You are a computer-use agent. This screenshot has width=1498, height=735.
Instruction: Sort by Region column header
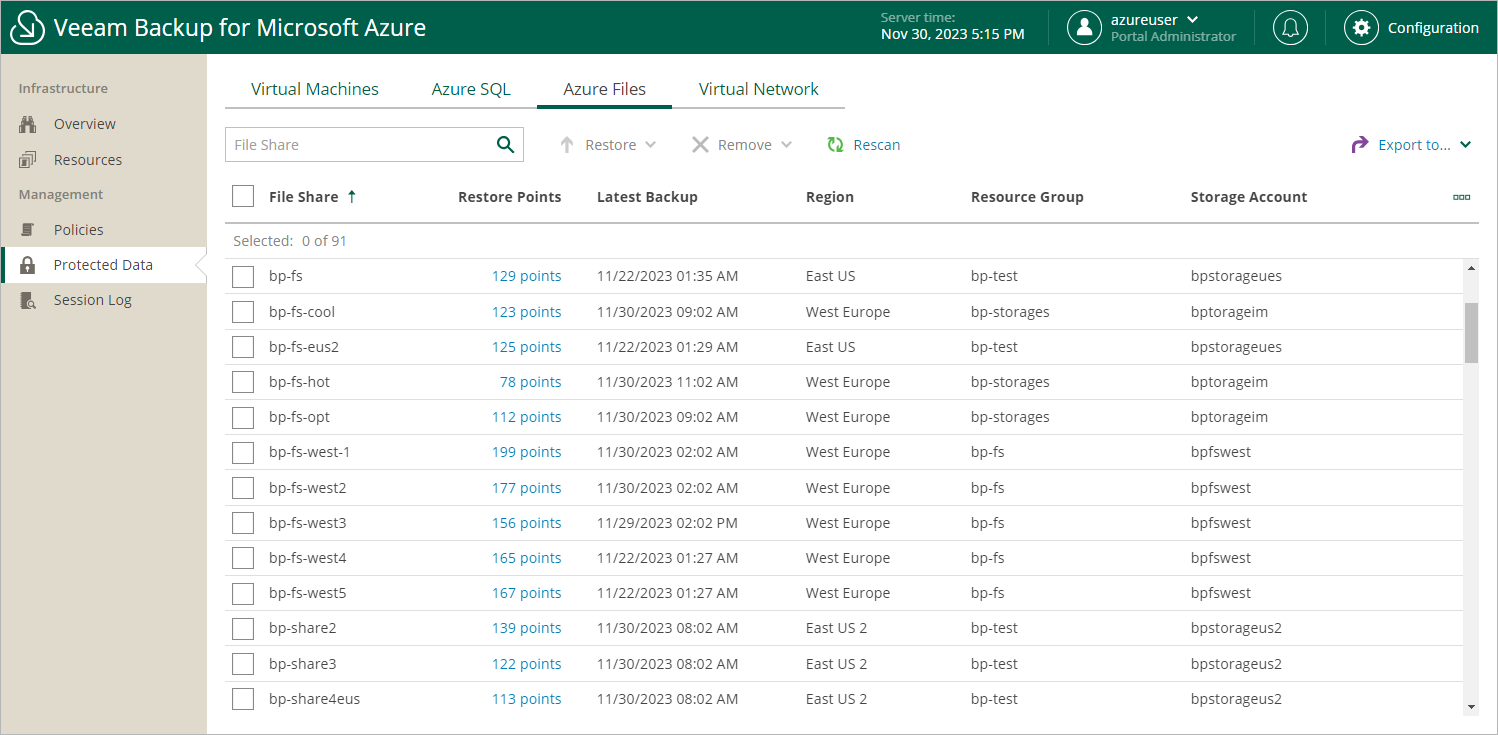[830, 197]
